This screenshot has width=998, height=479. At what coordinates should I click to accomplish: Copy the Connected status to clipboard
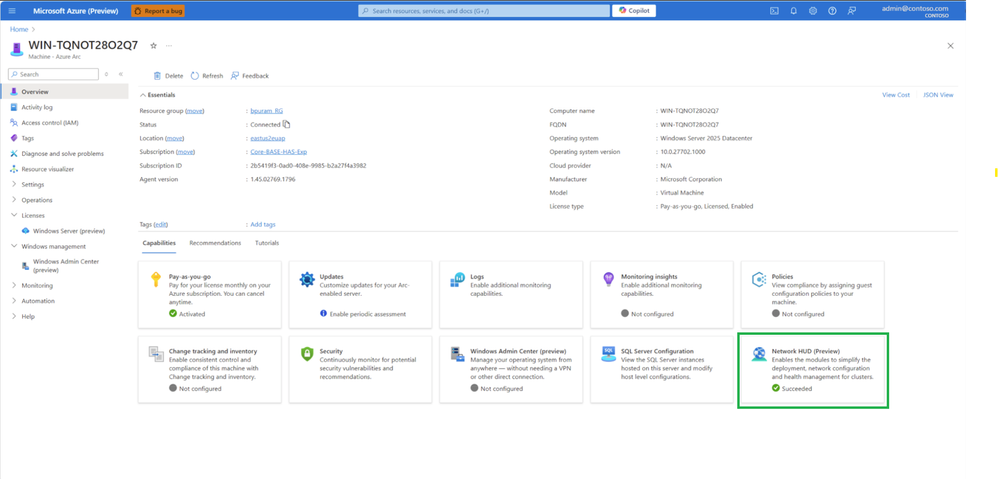(286, 125)
